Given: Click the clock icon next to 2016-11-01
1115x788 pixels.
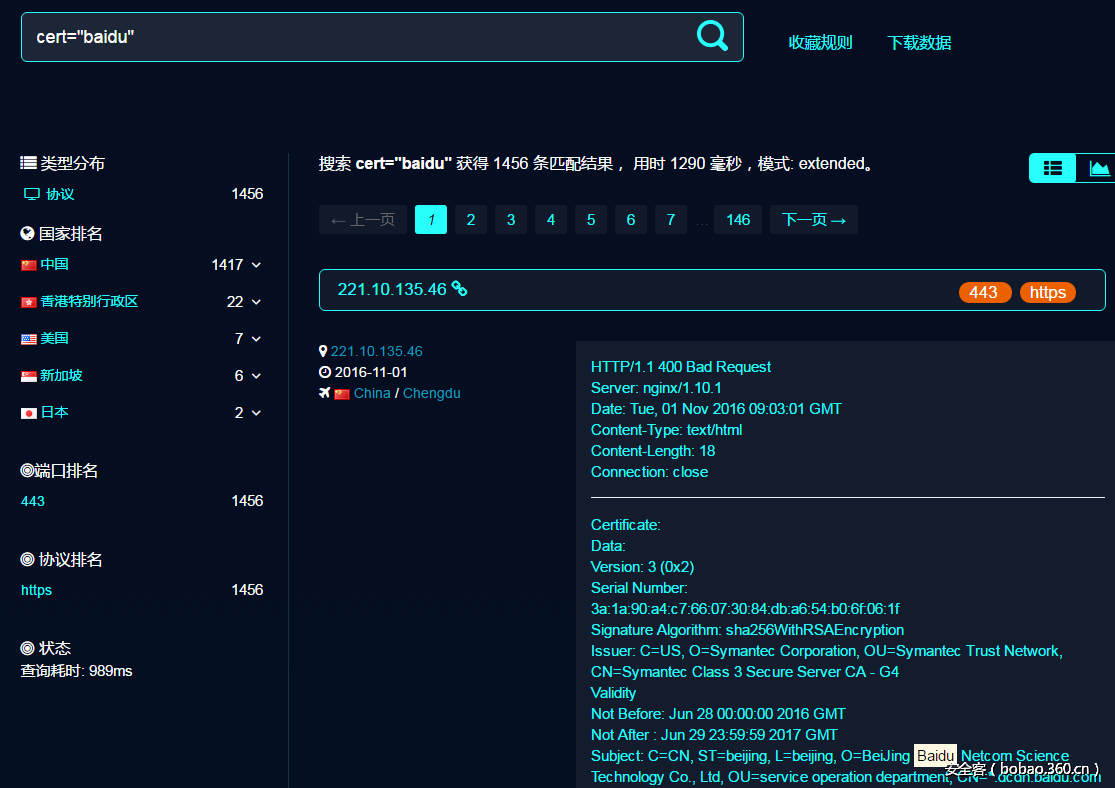Looking at the screenshot, I should (x=323, y=372).
